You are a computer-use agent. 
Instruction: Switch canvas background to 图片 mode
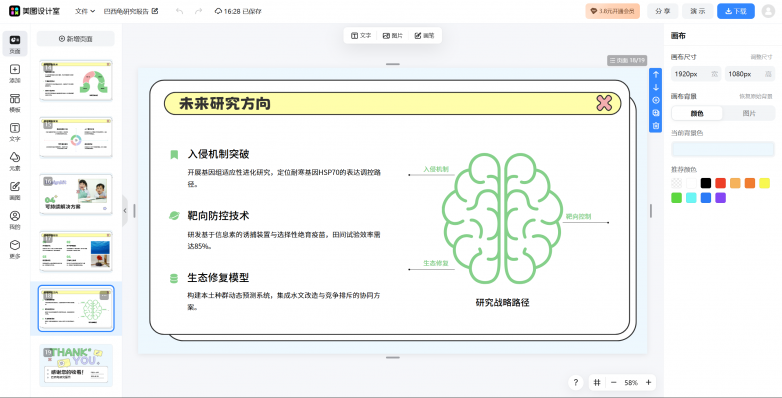click(749, 113)
